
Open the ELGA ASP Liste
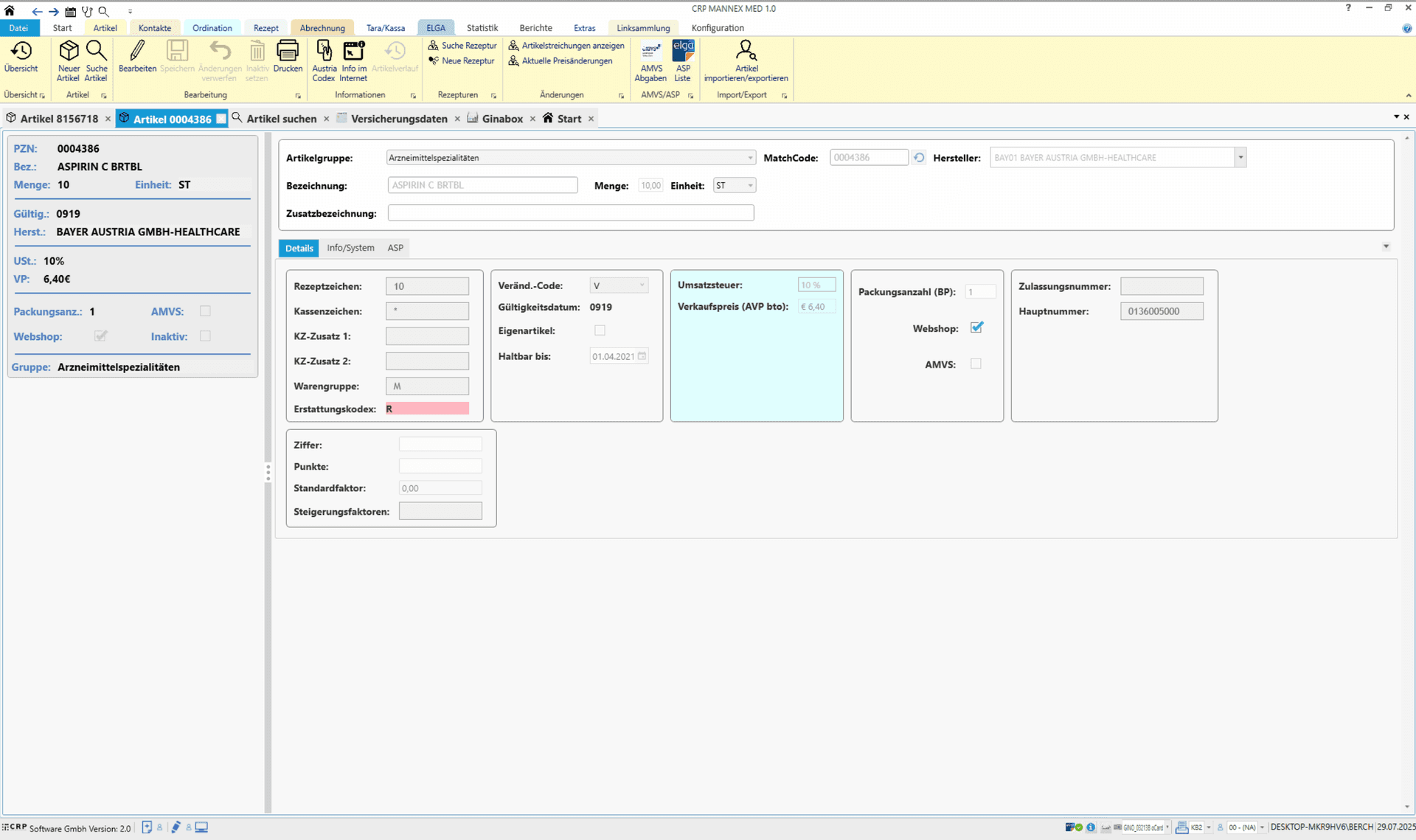click(x=683, y=61)
